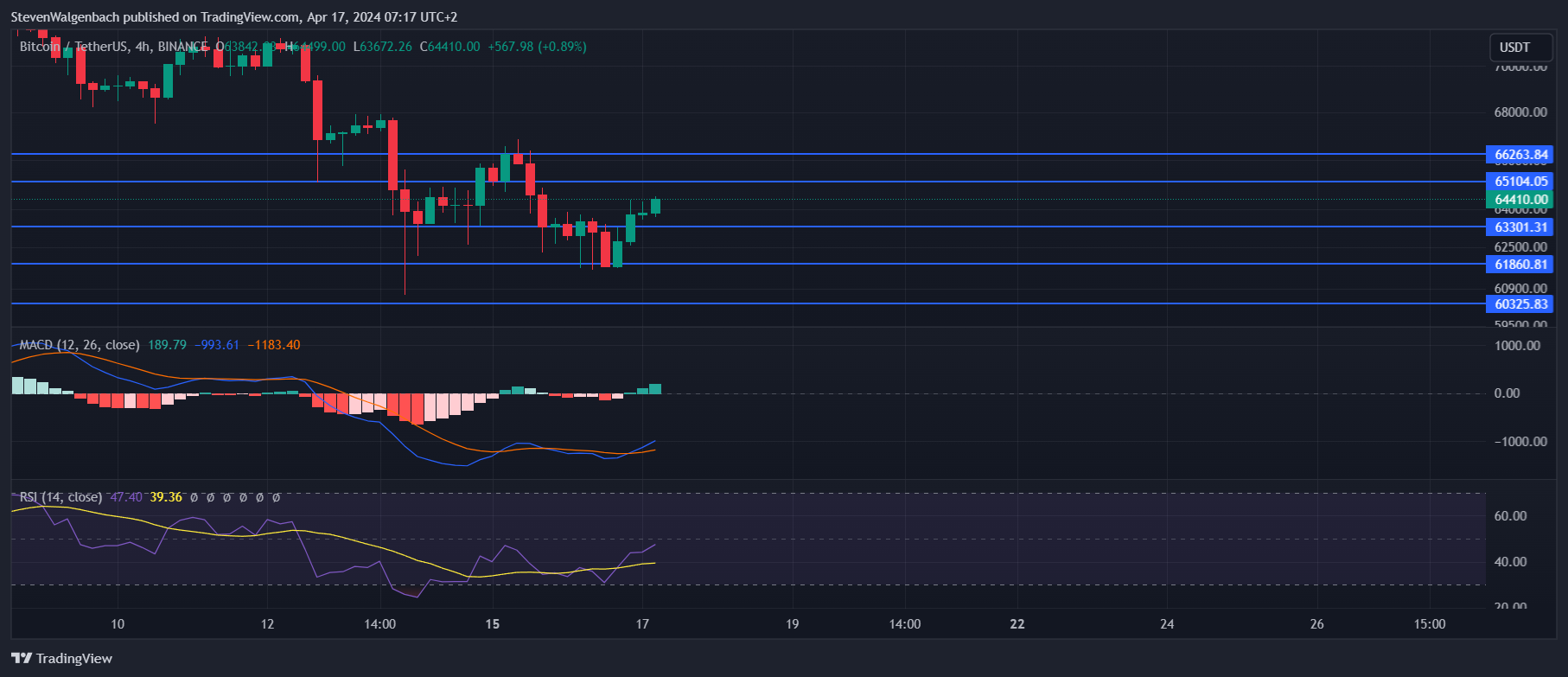Click the StevenWalgenbach published on TradingView.com header
The height and width of the screenshot is (677, 1568).
[x=234, y=17]
